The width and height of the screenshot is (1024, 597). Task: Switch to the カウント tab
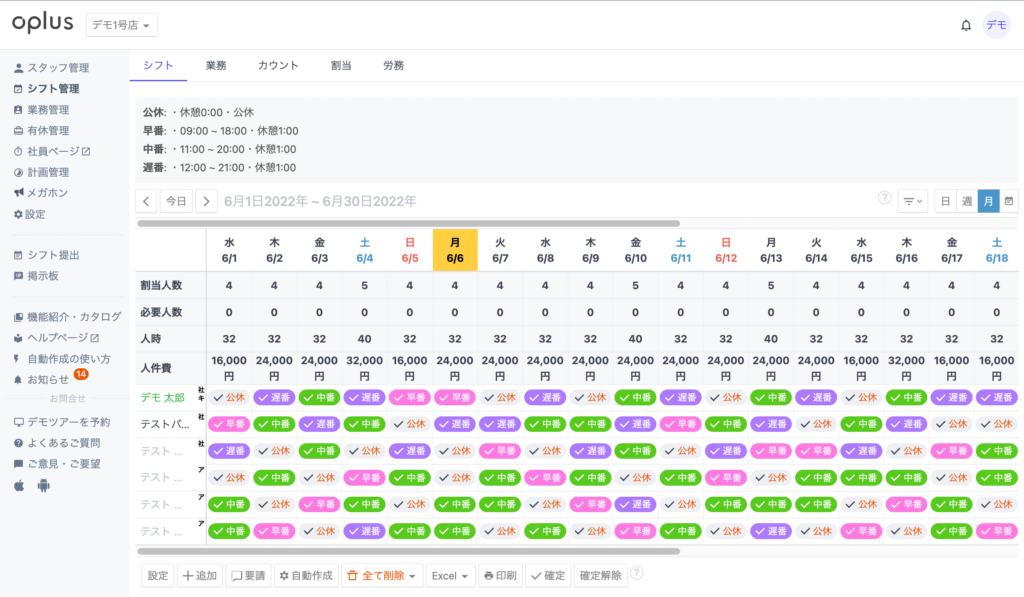pos(278,66)
